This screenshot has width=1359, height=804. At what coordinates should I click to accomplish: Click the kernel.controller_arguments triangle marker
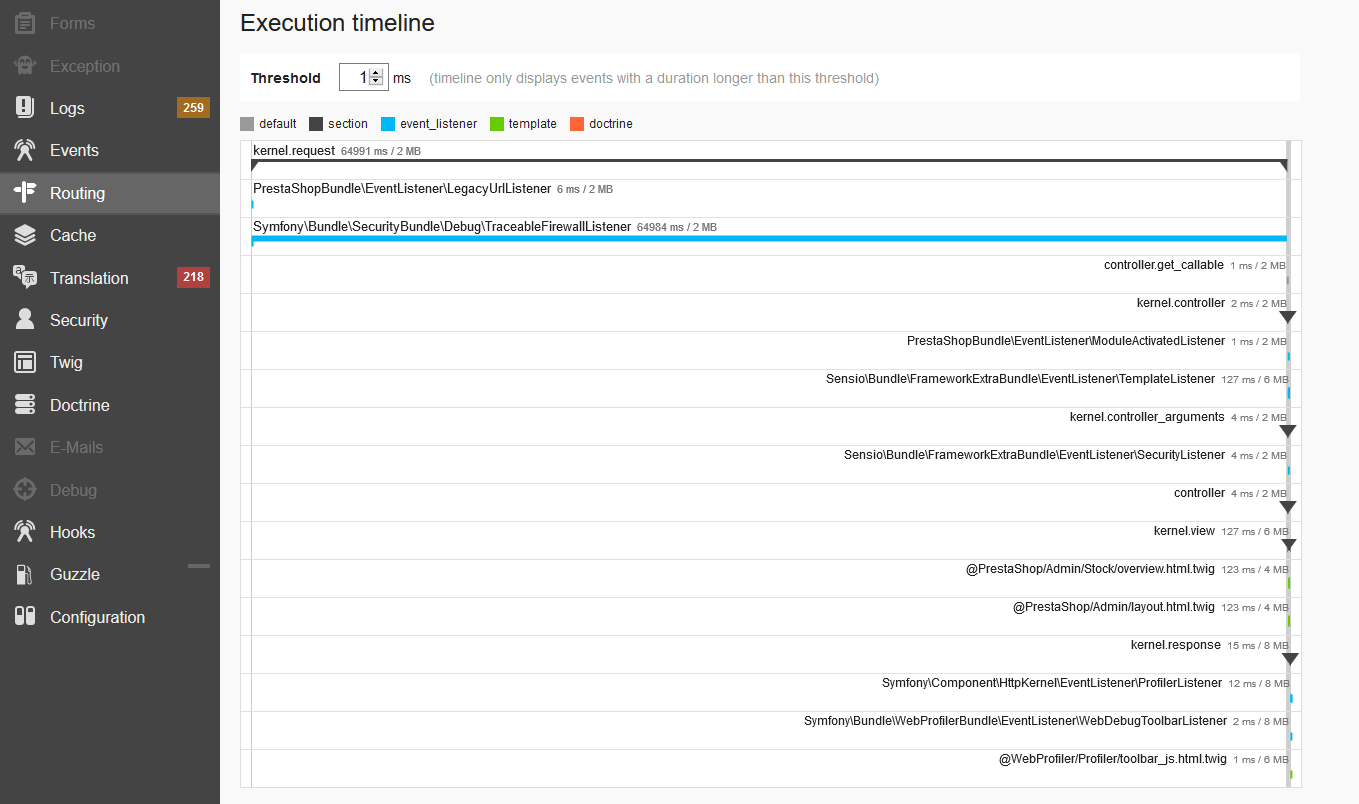tap(1288, 431)
